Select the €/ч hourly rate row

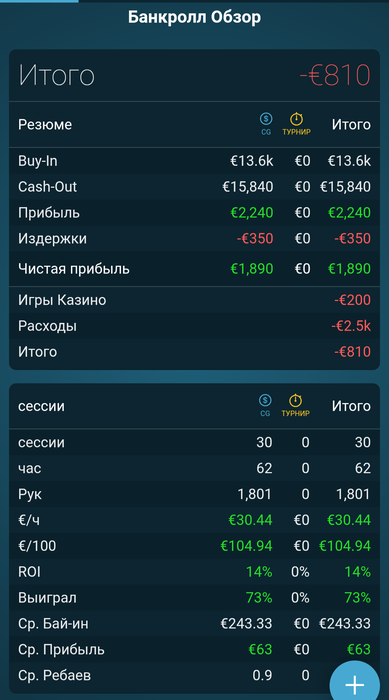pos(194,520)
